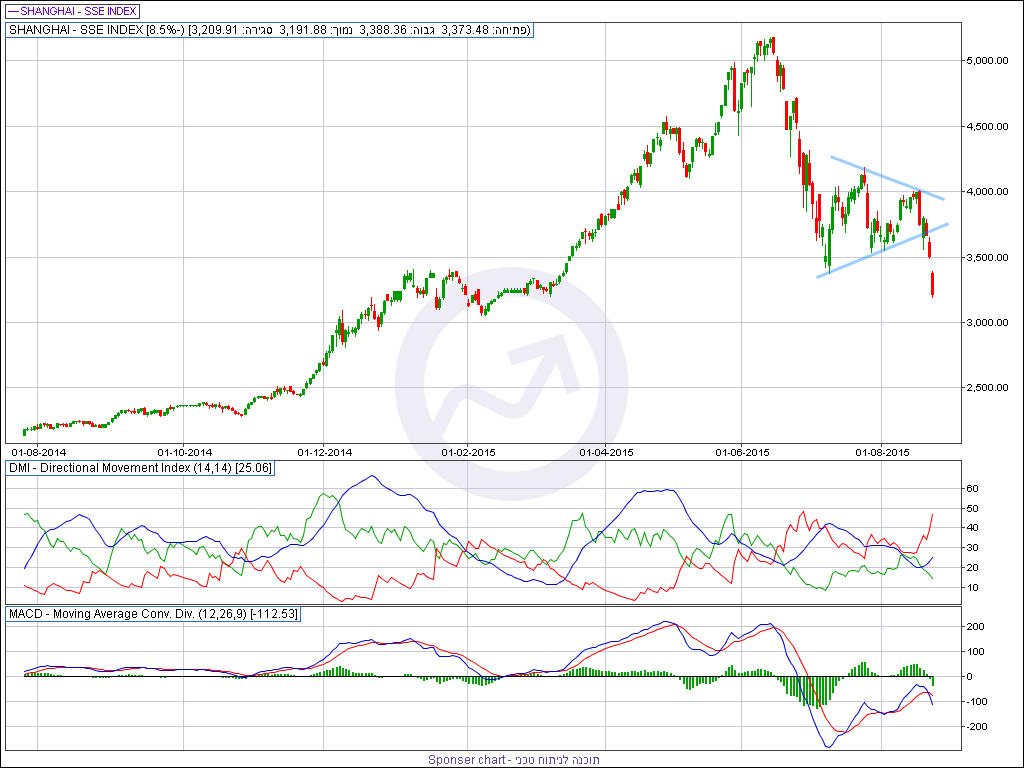Click the DMI axis value 40
1024x768 pixels.
click(972, 528)
